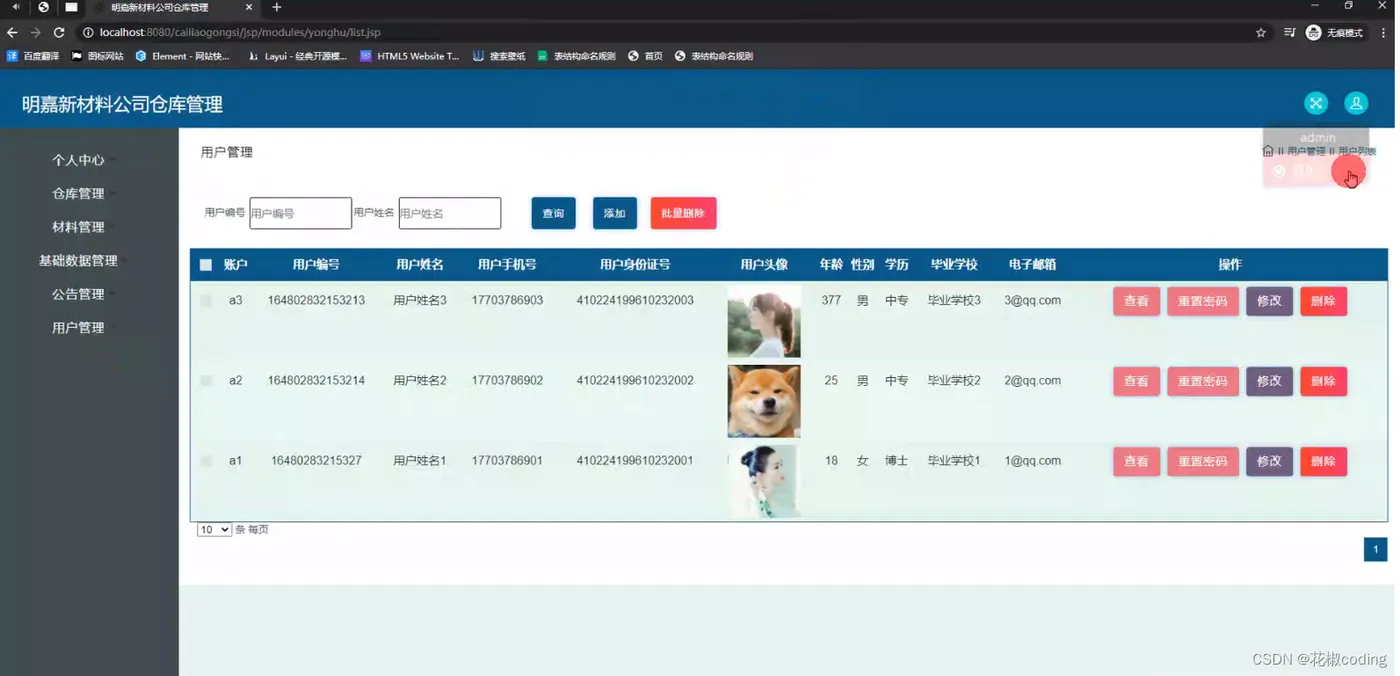Open a new browser tab with plus
This screenshot has width=1400, height=676.
pyautogui.click(x=277, y=7)
